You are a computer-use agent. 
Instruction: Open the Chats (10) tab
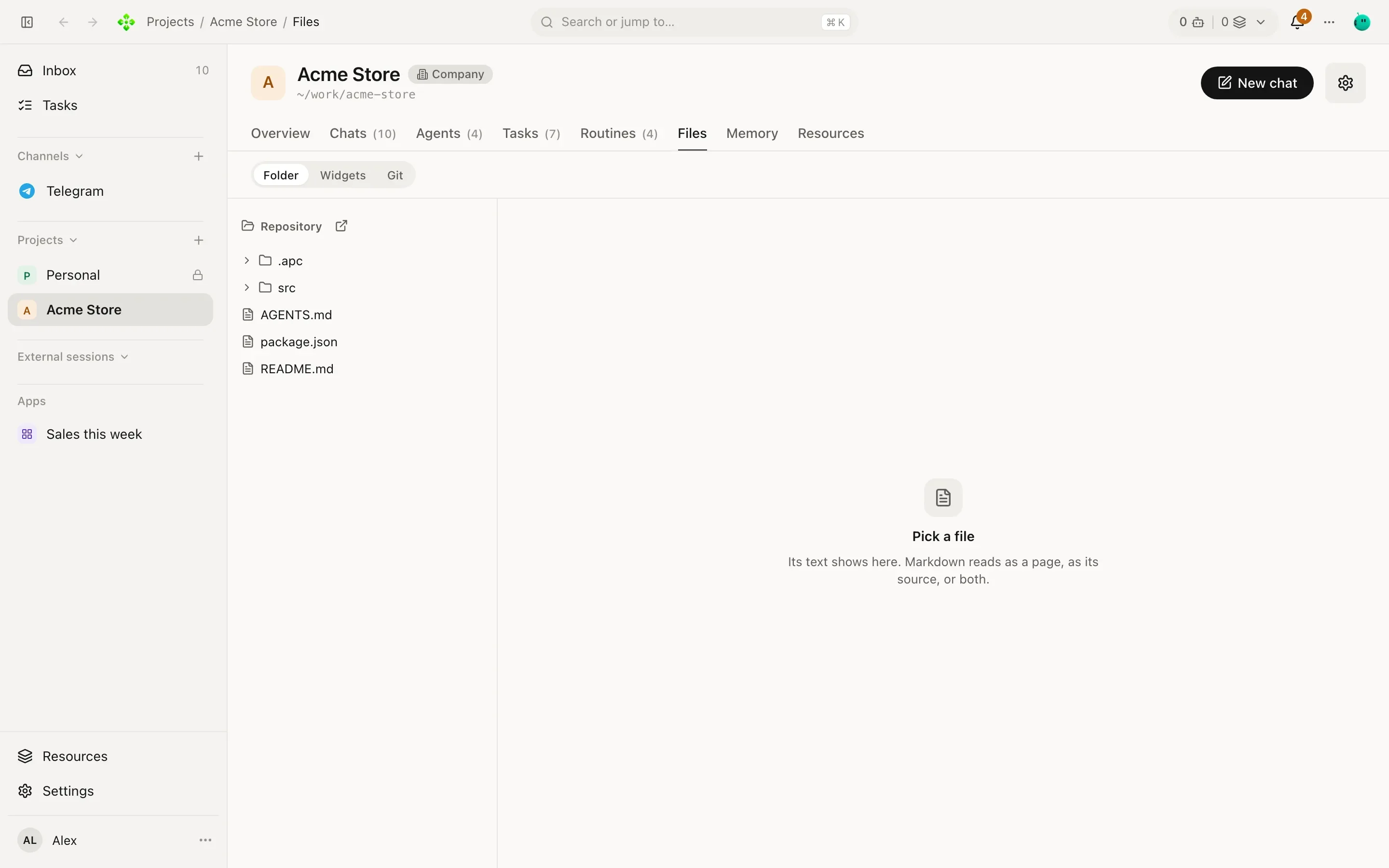point(363,133)
